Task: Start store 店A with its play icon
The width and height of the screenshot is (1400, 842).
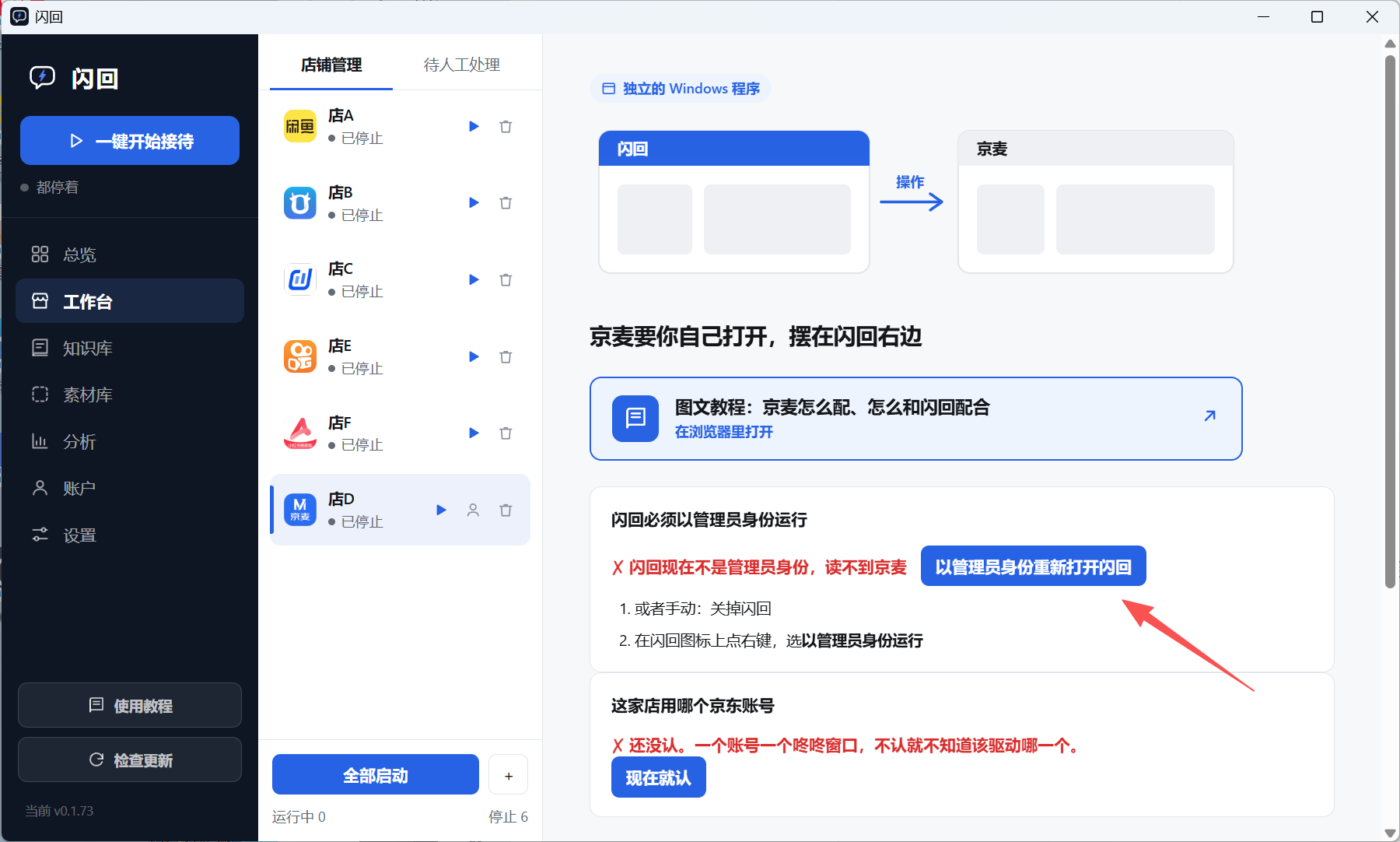Action: tap(474, 126)
